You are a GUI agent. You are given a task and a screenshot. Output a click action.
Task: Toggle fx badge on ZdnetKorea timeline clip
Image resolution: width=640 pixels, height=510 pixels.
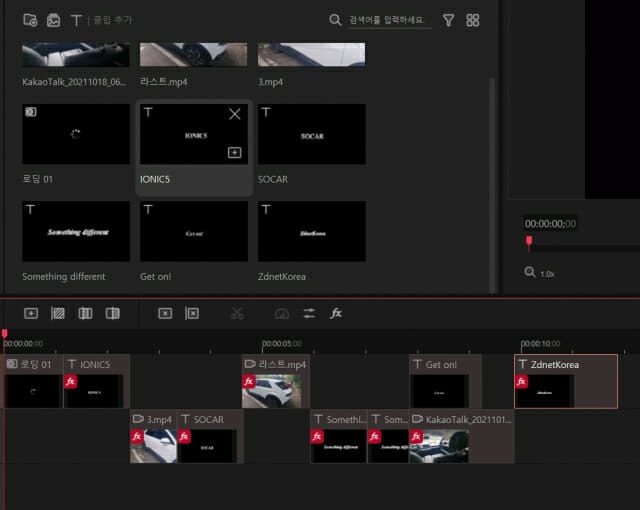pyautogui.click(x=522, y=381)
